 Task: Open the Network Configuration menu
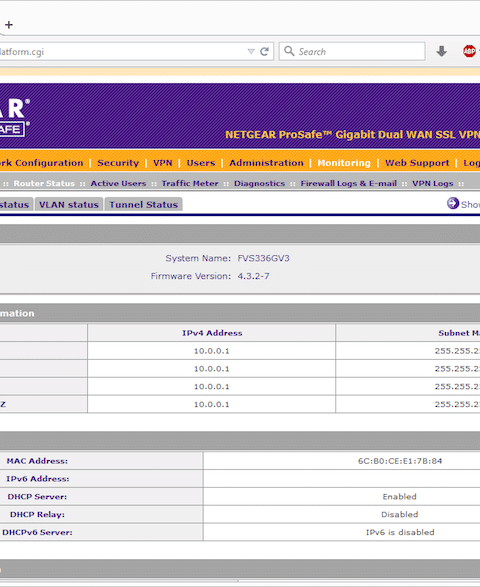(x=42, y=163)
